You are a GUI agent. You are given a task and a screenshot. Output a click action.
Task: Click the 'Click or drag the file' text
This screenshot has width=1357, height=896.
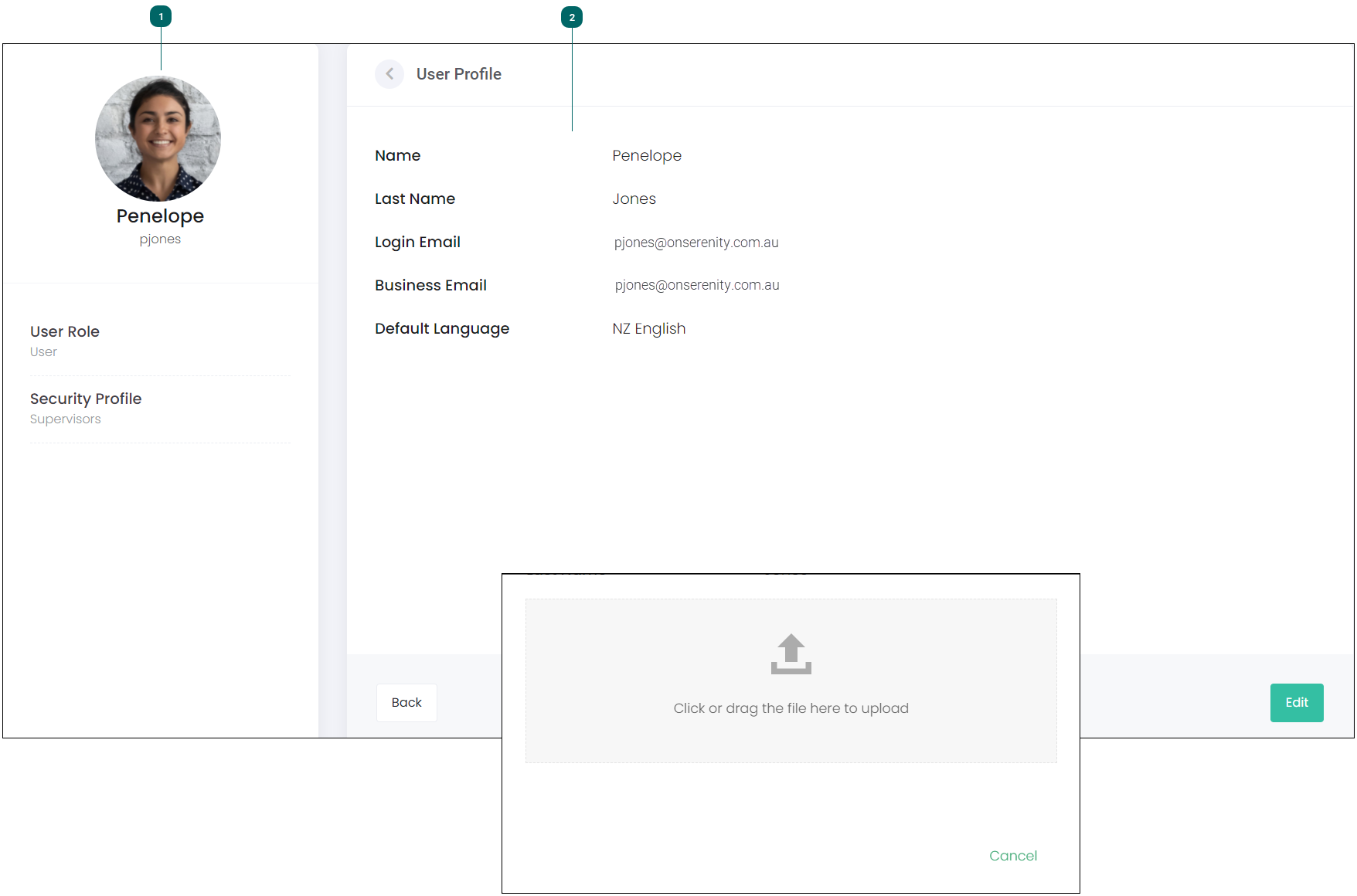[x=791, y=709]
